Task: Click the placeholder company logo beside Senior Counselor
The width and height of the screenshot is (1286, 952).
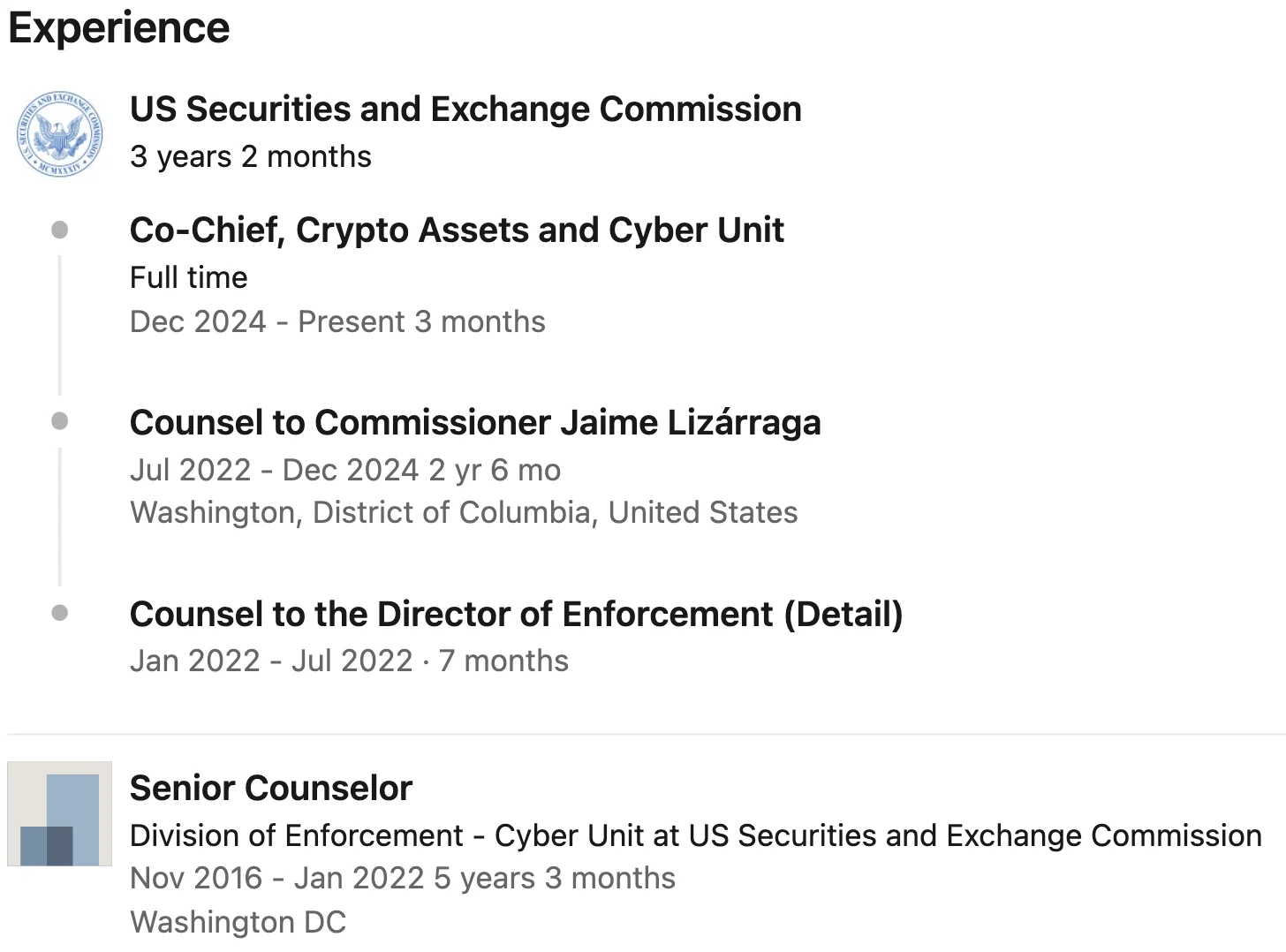Action: click(x=60, y=813)
